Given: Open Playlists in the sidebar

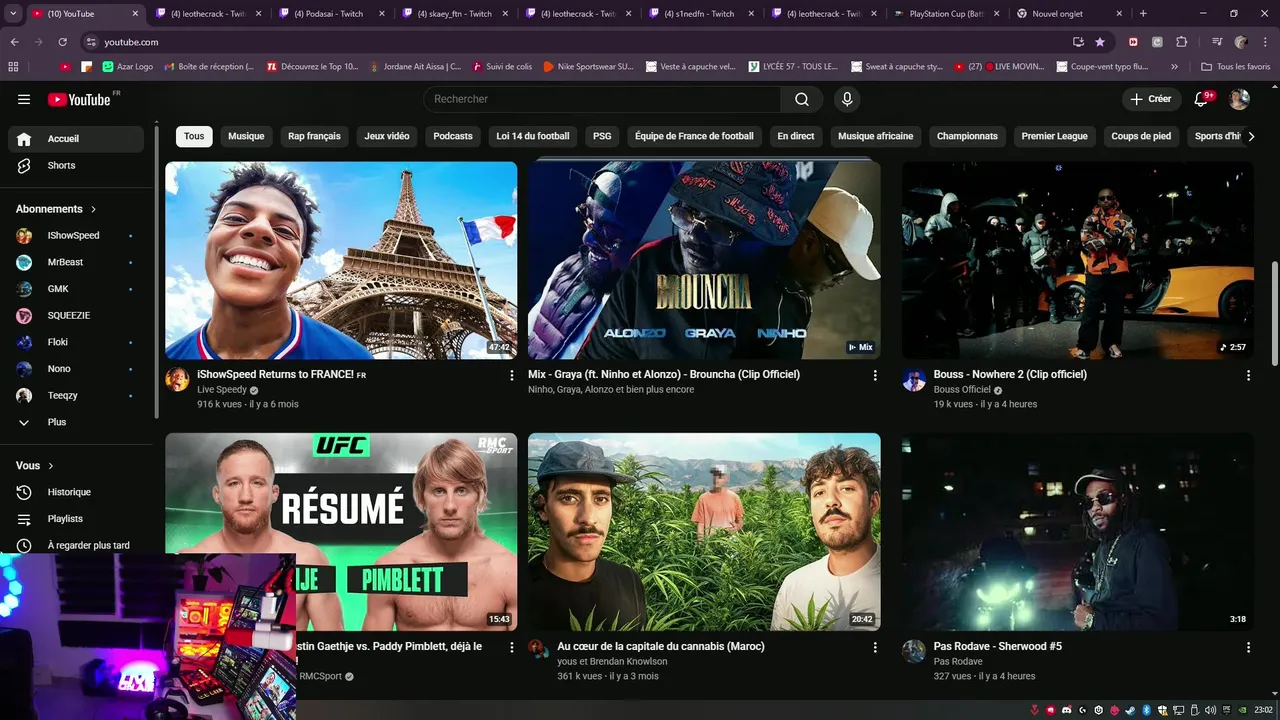Looking at the screenshot, I should (76, 519).
